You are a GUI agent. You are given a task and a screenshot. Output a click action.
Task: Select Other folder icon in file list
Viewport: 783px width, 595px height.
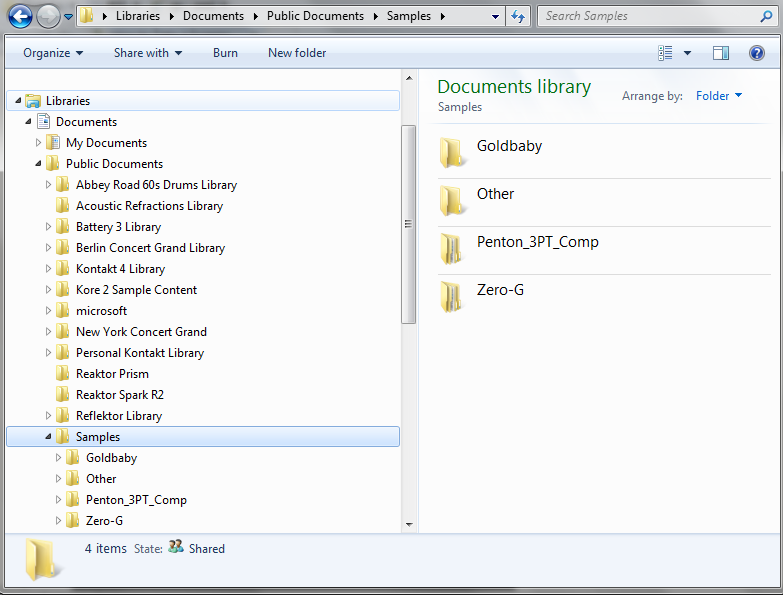(452, 200)
